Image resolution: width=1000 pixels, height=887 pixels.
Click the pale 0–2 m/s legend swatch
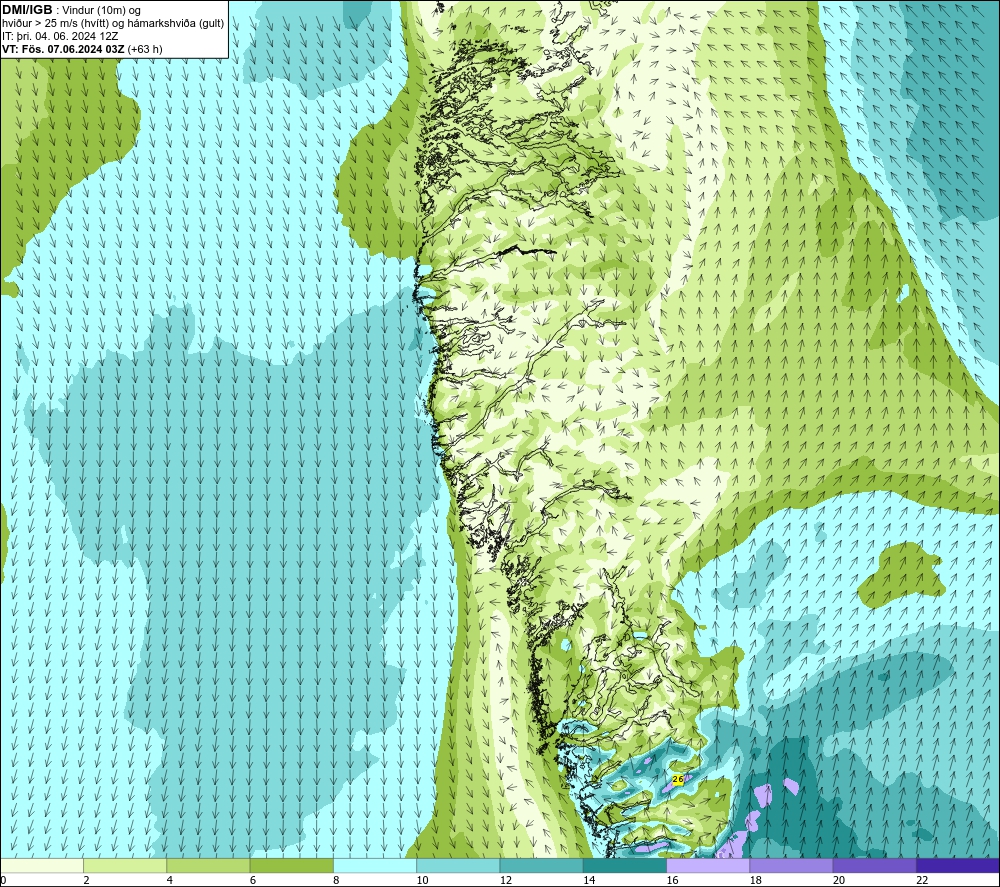coord(42,865)
